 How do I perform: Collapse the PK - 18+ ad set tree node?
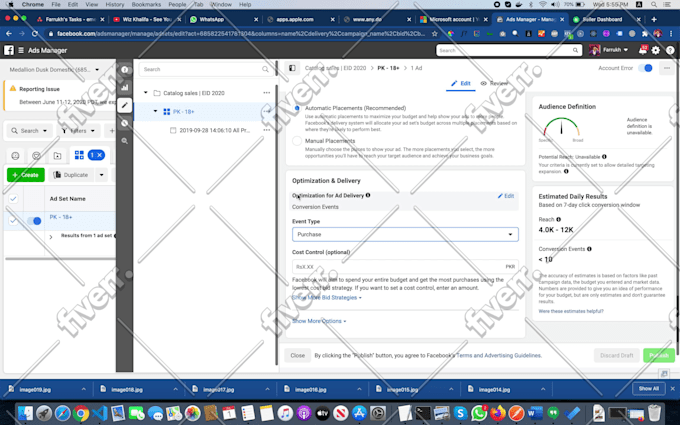[x=155, y=111]
